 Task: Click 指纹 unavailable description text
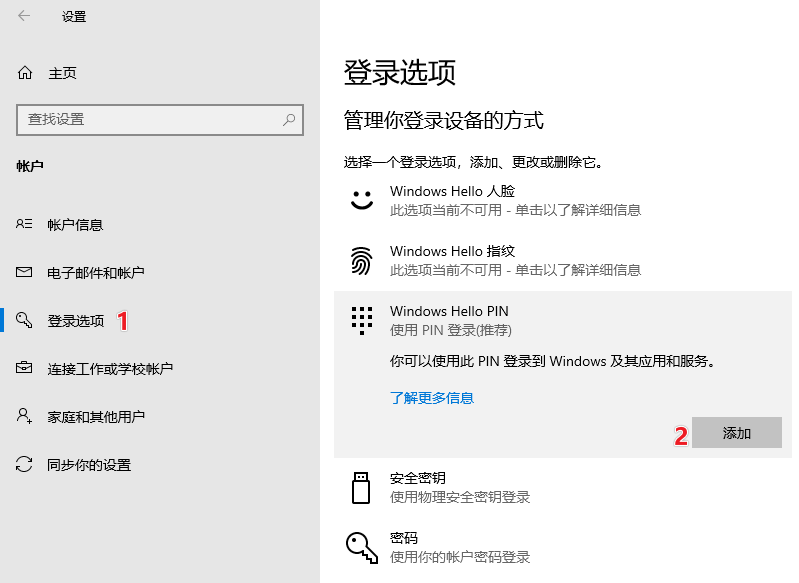click(516, 270)
